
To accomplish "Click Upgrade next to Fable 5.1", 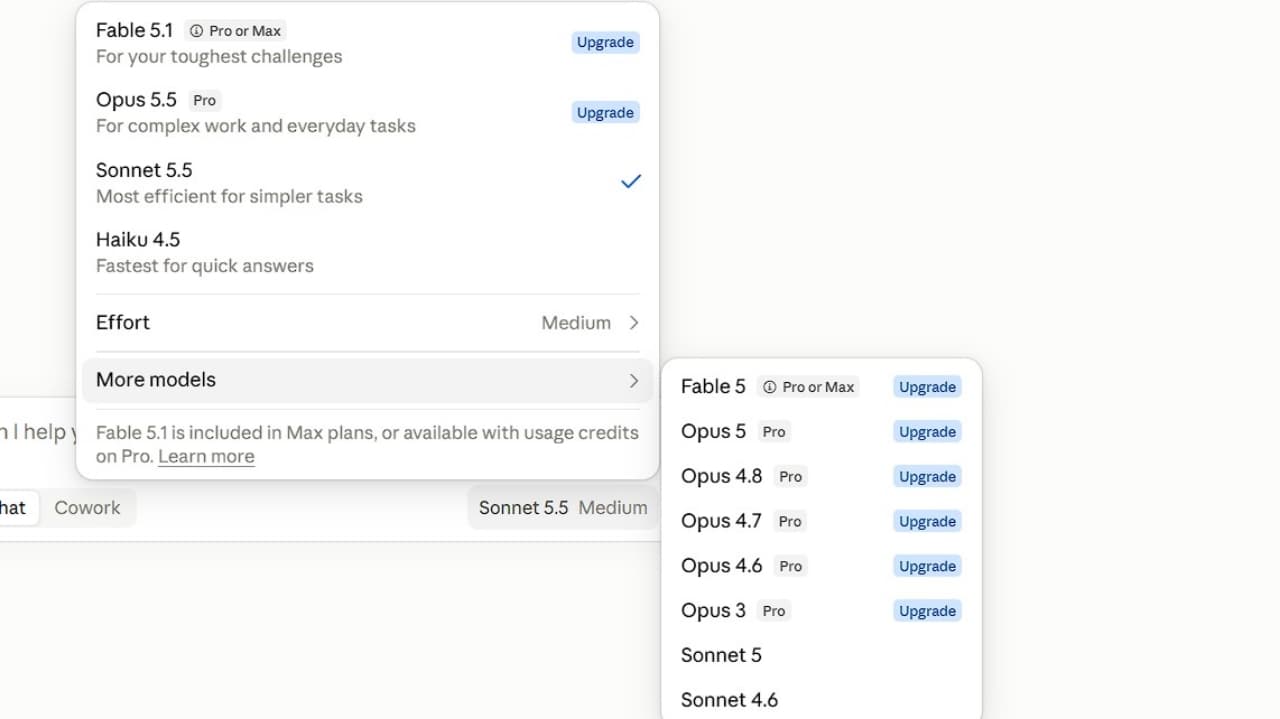I will 605,42.
